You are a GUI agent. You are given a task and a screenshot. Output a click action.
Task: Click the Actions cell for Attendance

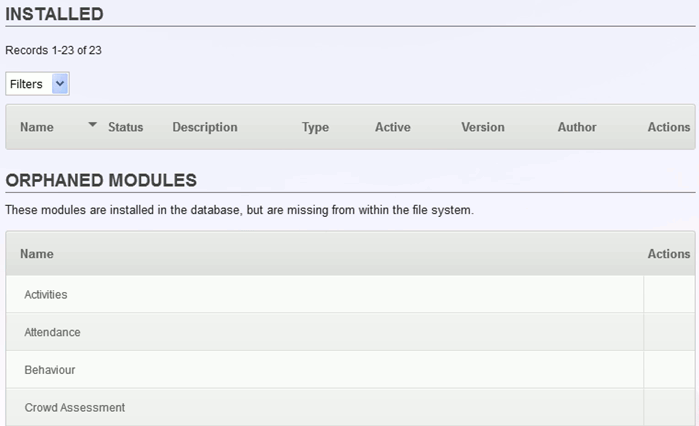[669, 332]
